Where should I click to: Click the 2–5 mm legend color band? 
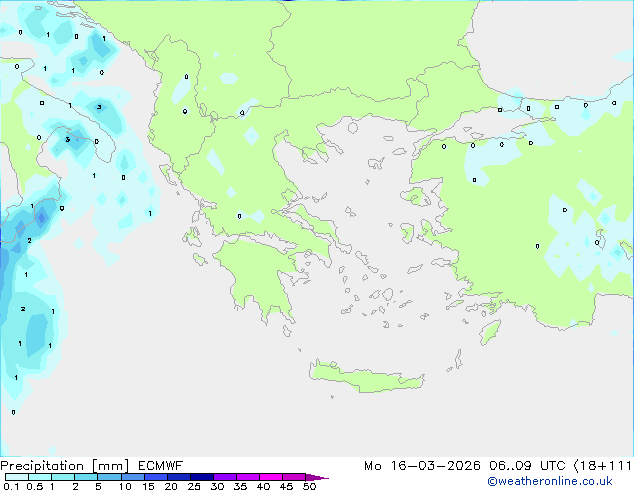86,477
